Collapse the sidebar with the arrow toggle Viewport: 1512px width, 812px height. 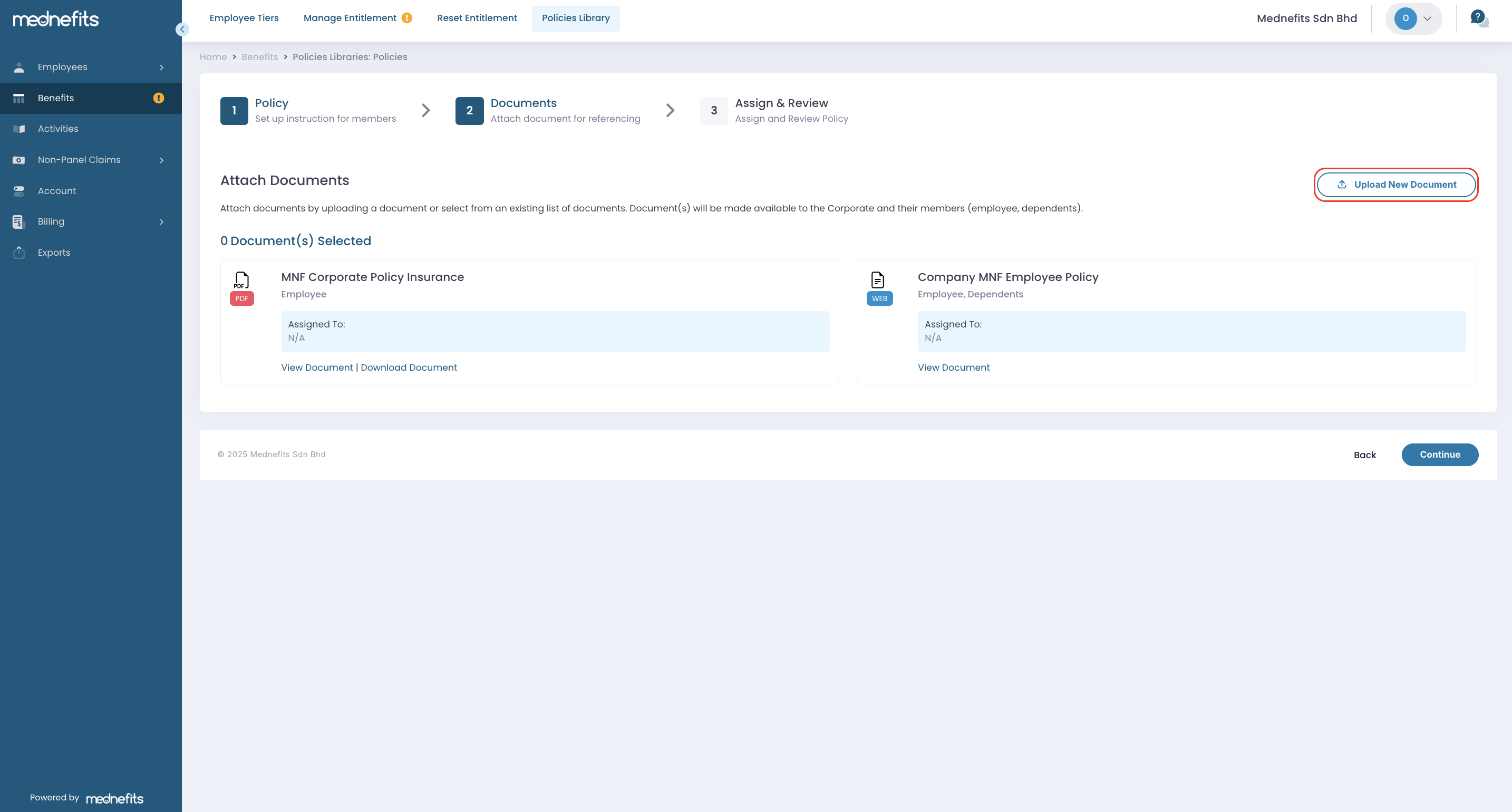coord(182,30)
